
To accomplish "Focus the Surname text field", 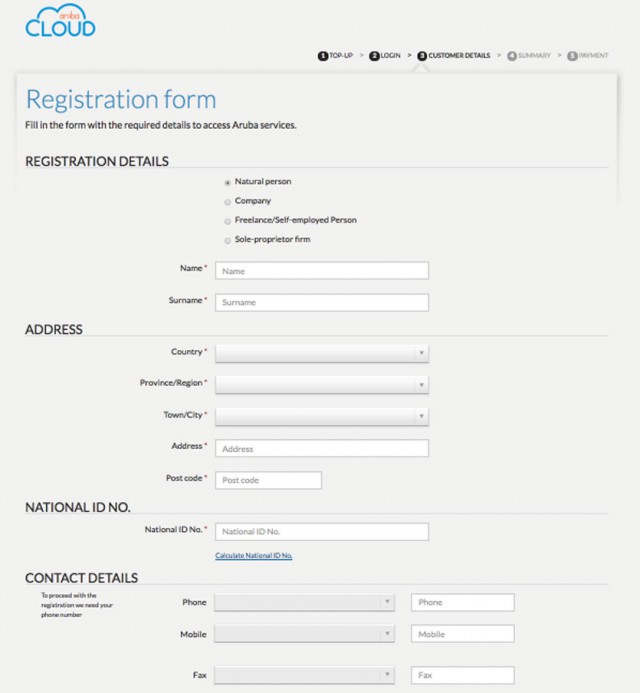I will click(321, 302).
